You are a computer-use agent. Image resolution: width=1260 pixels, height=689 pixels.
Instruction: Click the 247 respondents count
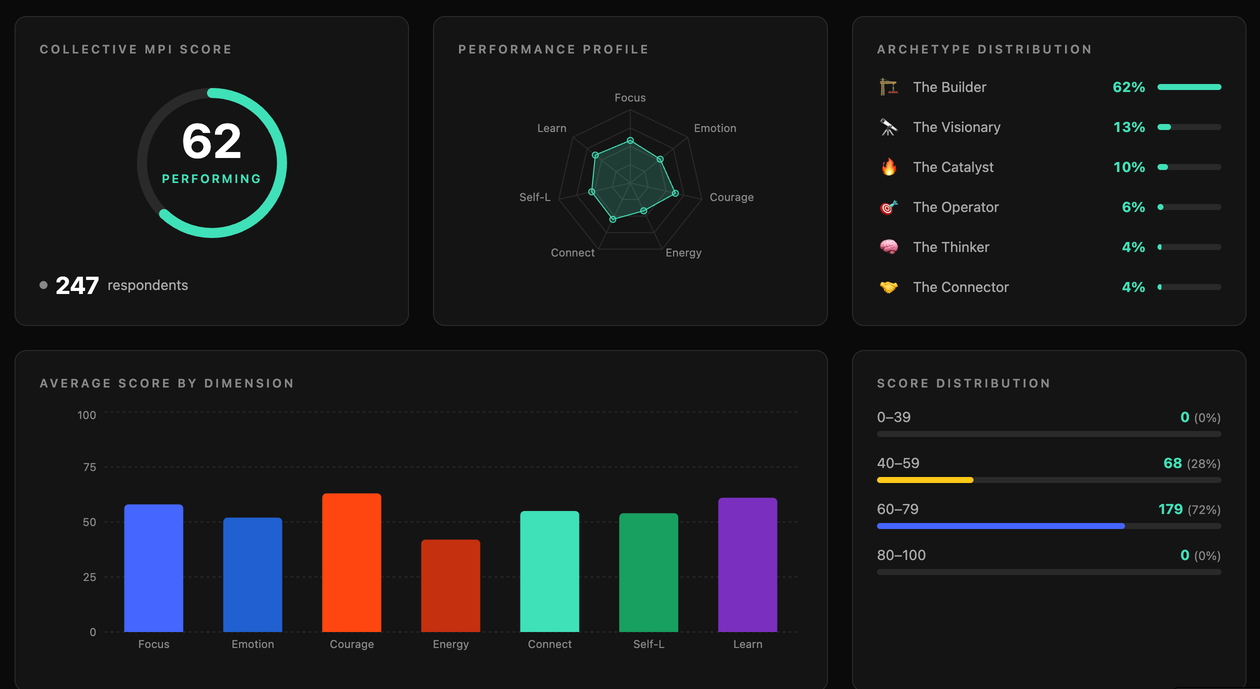coord(77,286)
